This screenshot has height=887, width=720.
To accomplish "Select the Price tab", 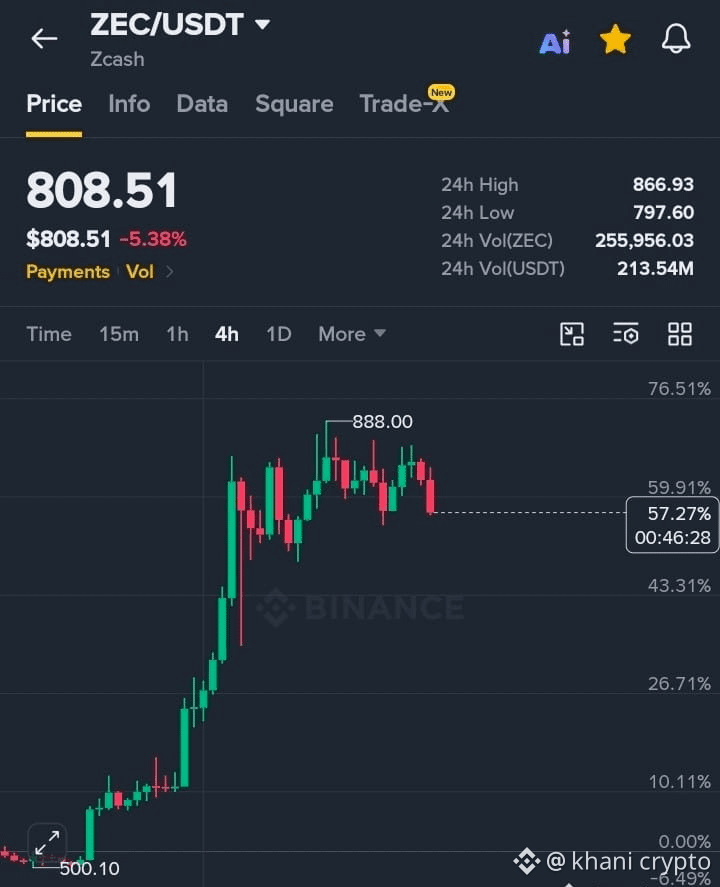I will tap(54, 104).
